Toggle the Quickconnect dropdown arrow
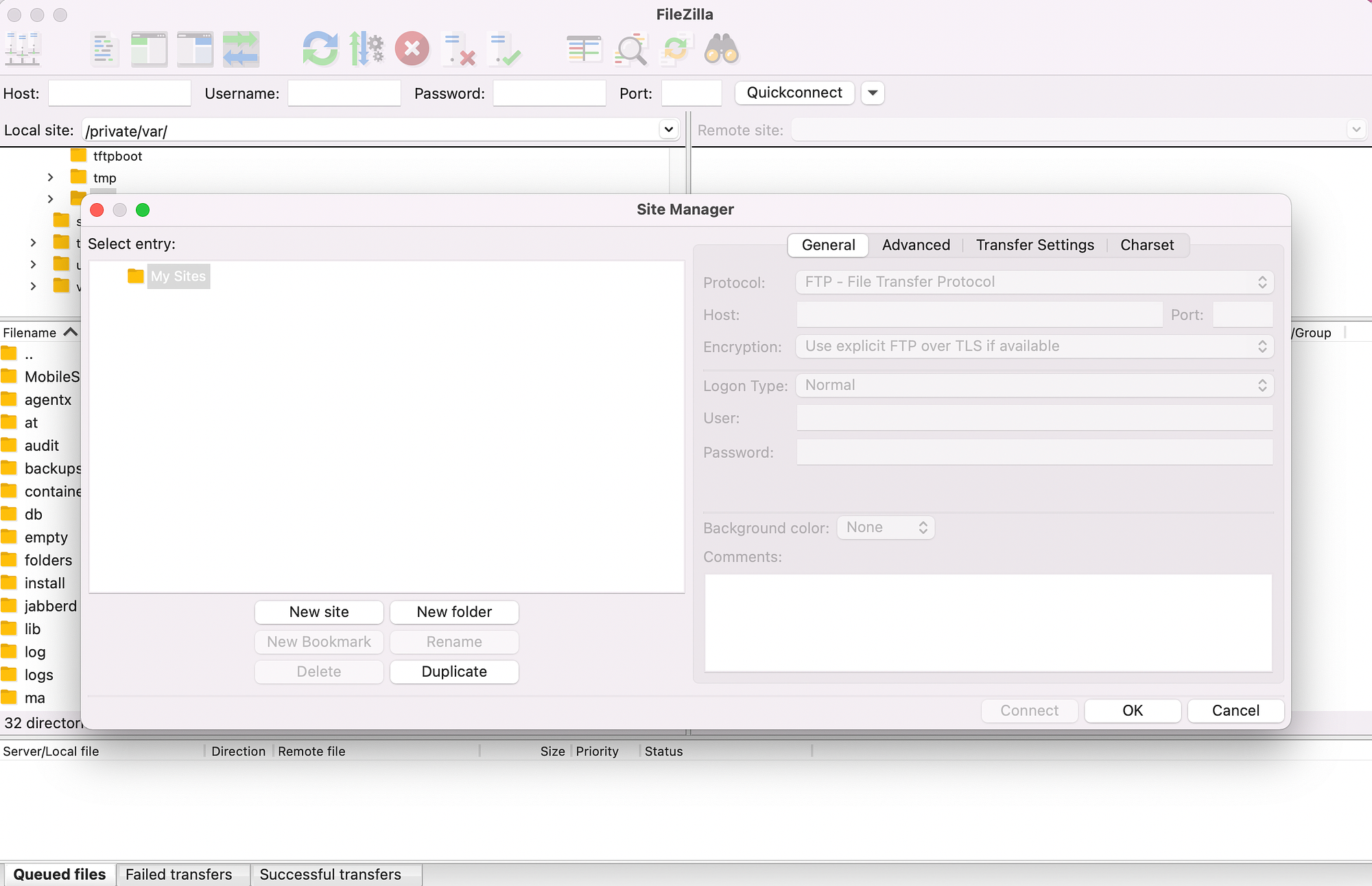This screenshot has width=1372, height=886. 873,93
